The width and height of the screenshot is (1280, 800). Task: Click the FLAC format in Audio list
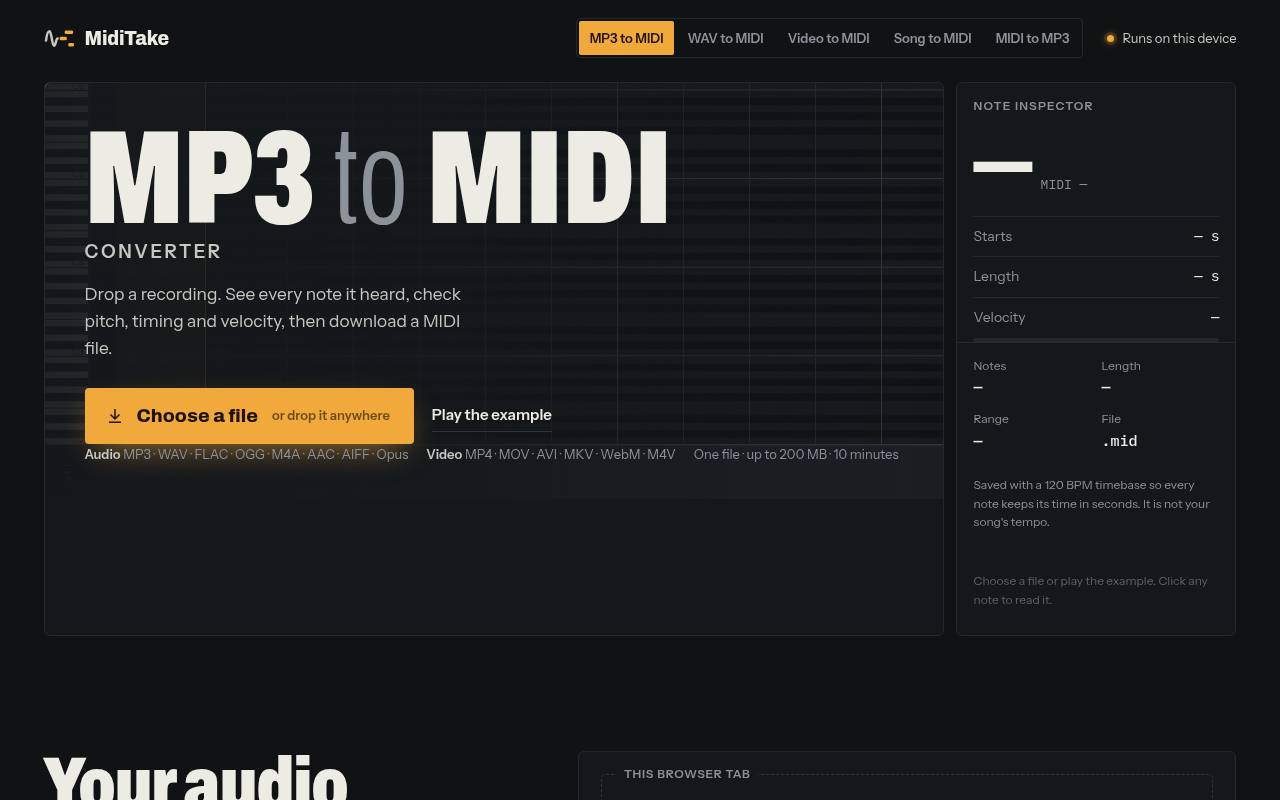[211, 454]
